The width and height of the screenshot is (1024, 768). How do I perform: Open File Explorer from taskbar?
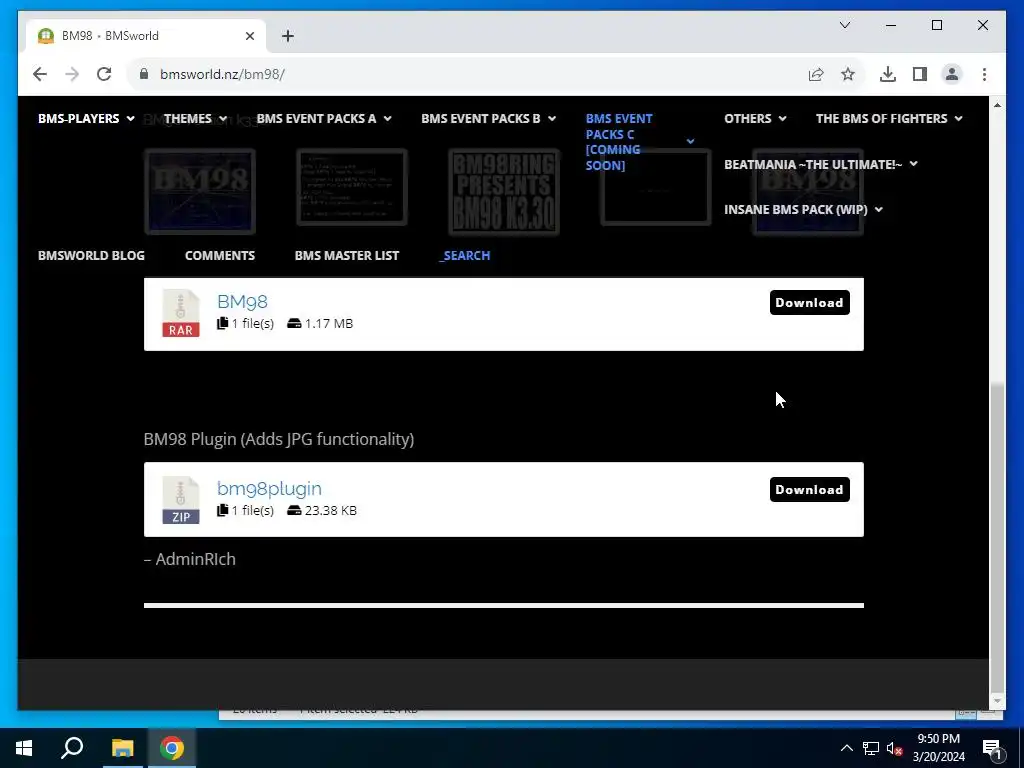pyautogui.click(x=122, y=748)
